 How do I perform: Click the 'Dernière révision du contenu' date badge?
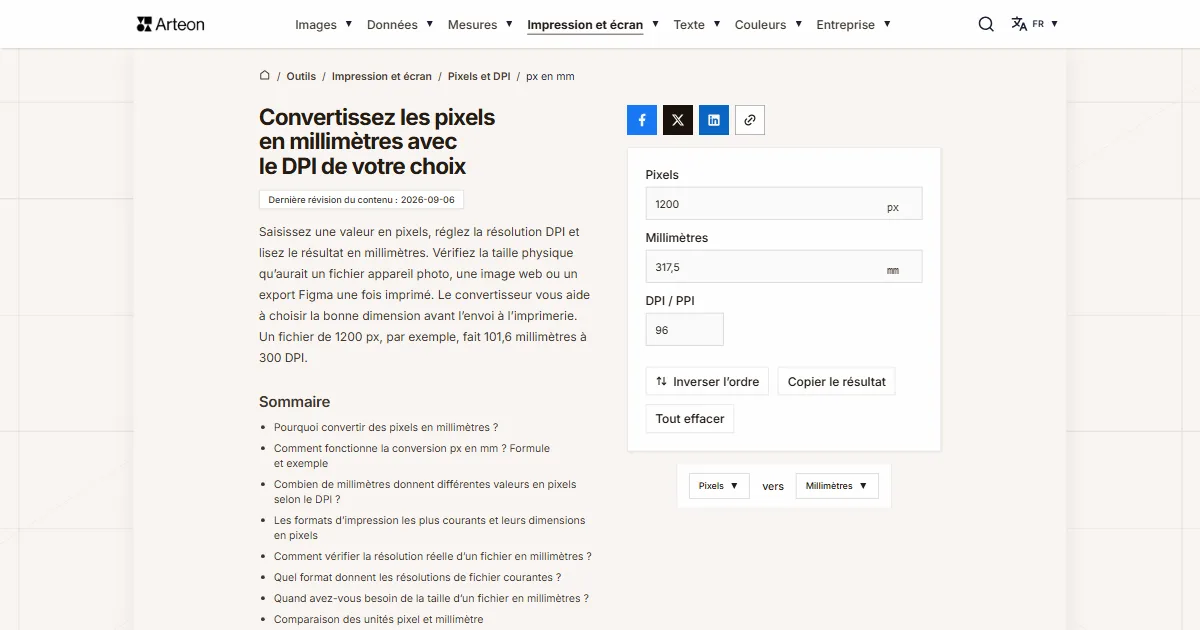tap(361, 200)
